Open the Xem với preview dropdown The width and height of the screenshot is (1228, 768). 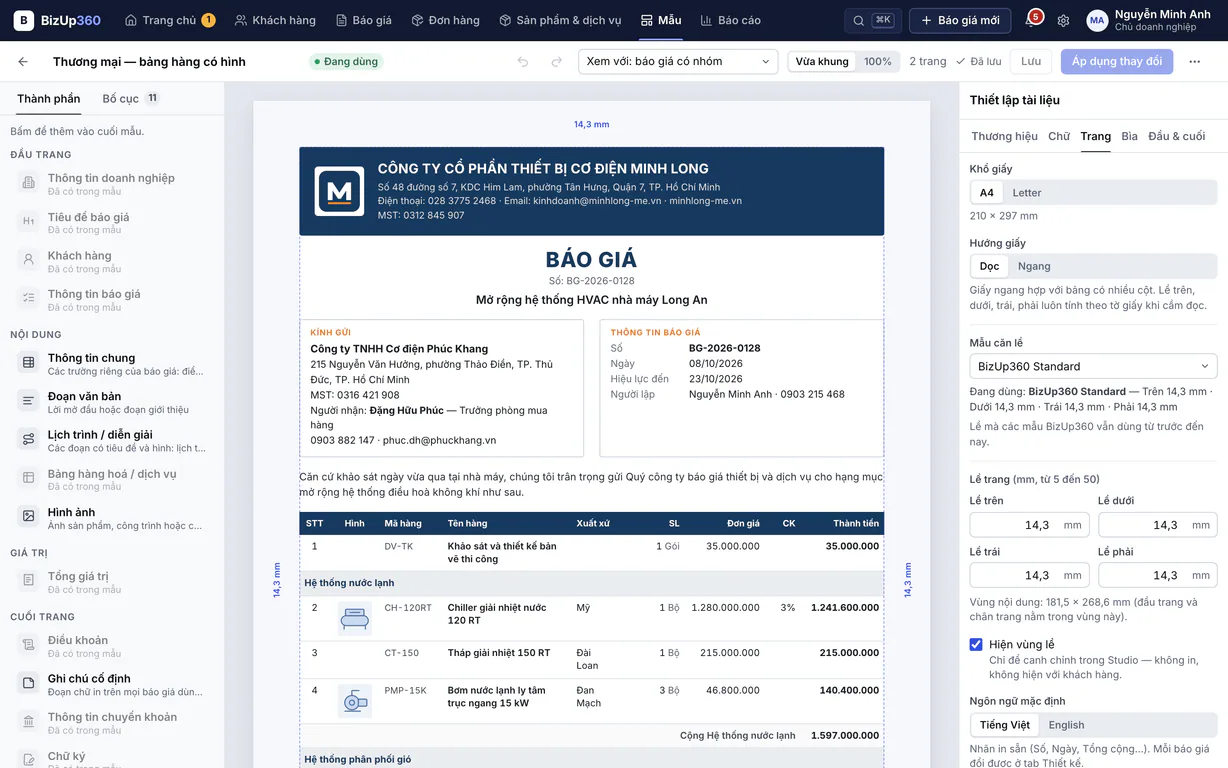coord(679,62)
